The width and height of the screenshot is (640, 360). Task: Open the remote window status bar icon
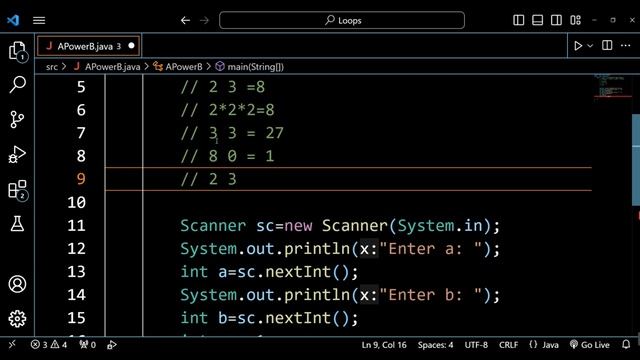(12, 344)
